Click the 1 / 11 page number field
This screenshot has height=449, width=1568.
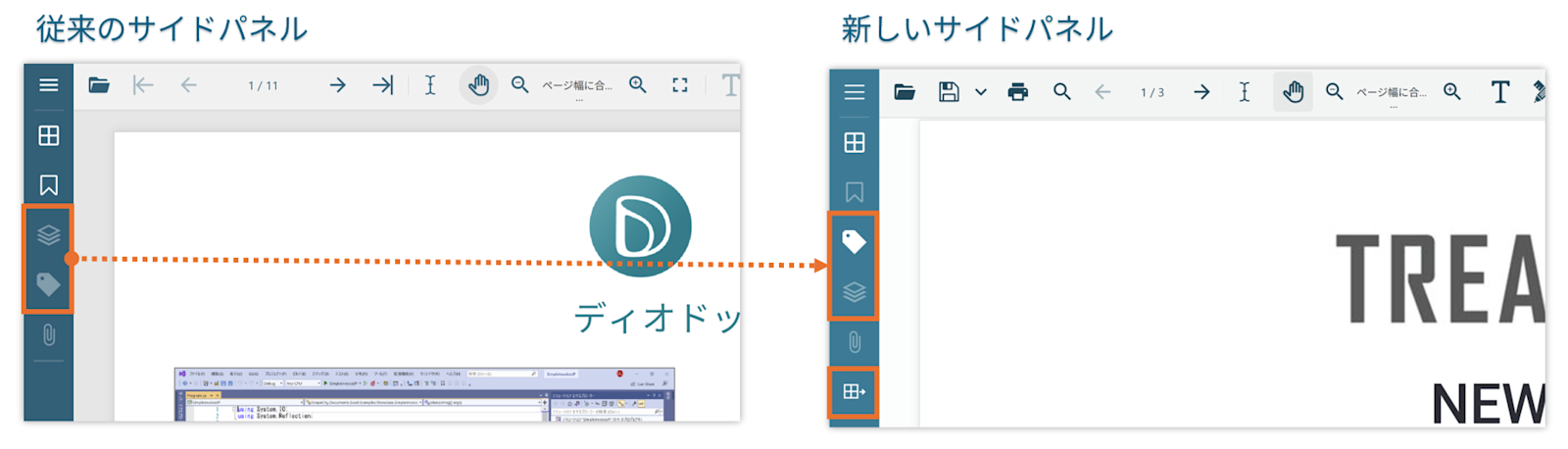[x=263, y=85]
